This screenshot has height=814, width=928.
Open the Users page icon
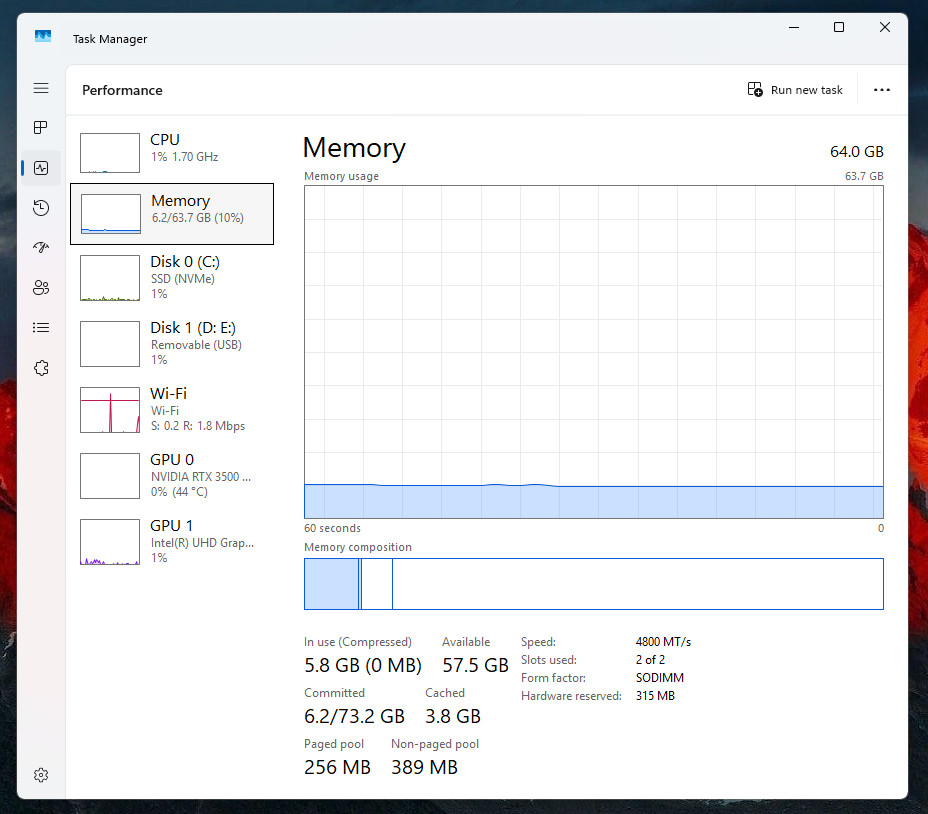(41, 288)
